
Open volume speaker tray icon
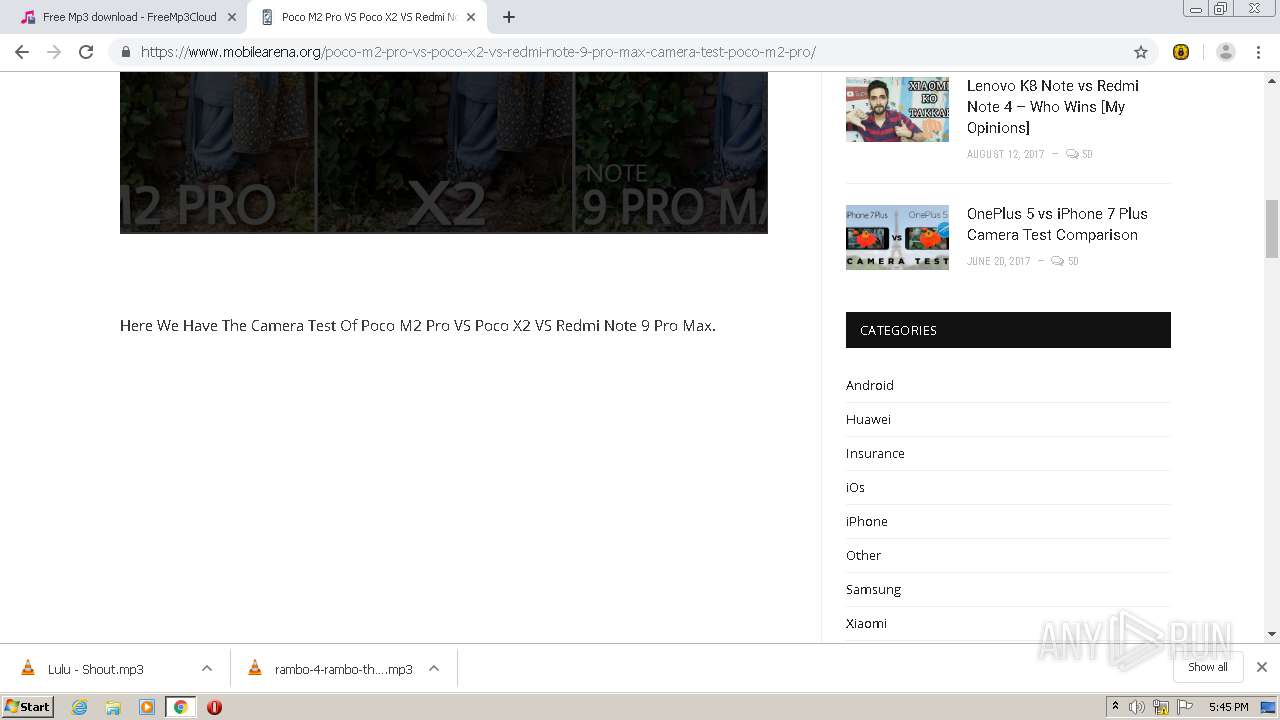pos(1137,707)
